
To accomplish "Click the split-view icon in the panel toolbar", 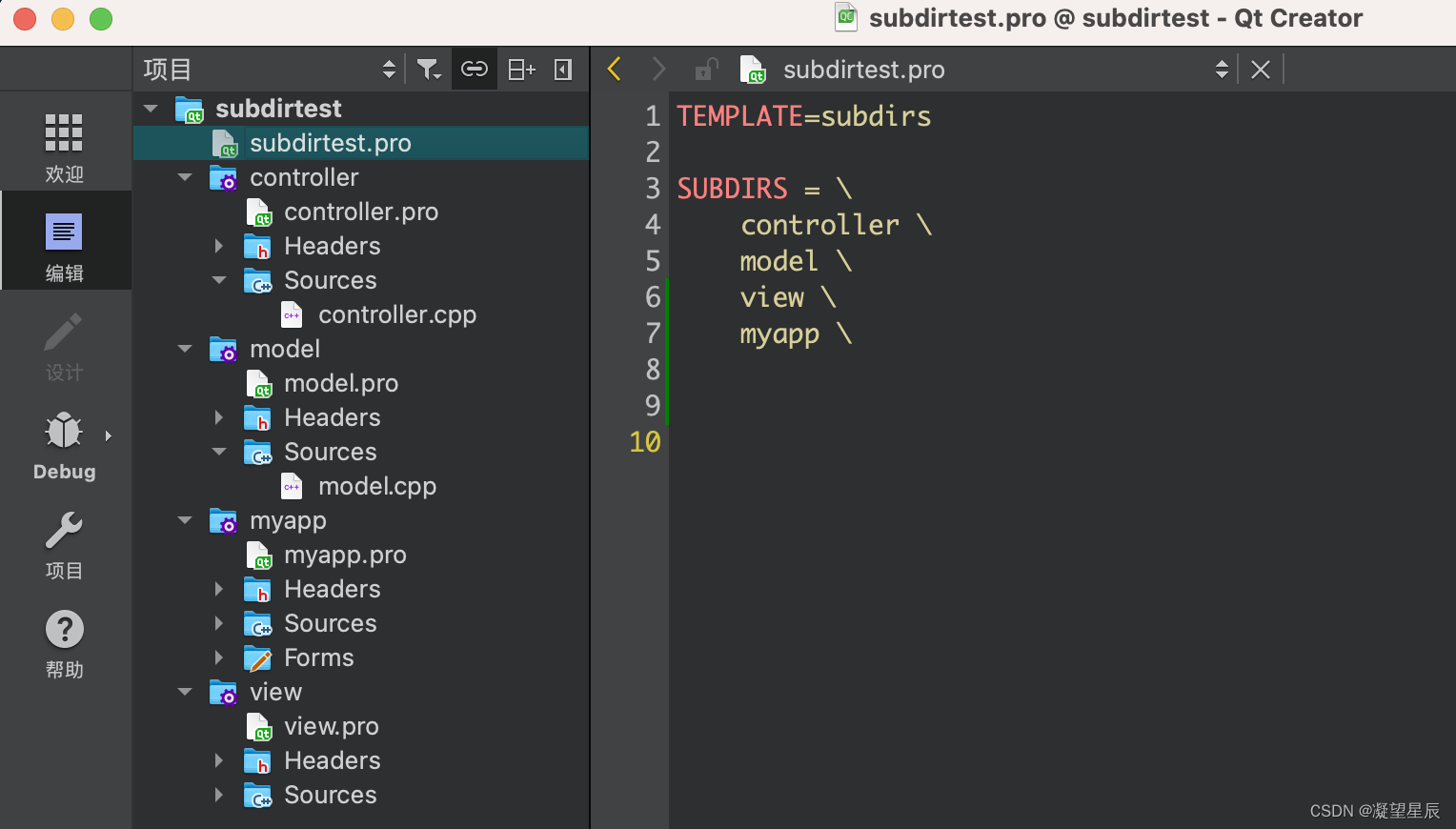I will (520, 69).
